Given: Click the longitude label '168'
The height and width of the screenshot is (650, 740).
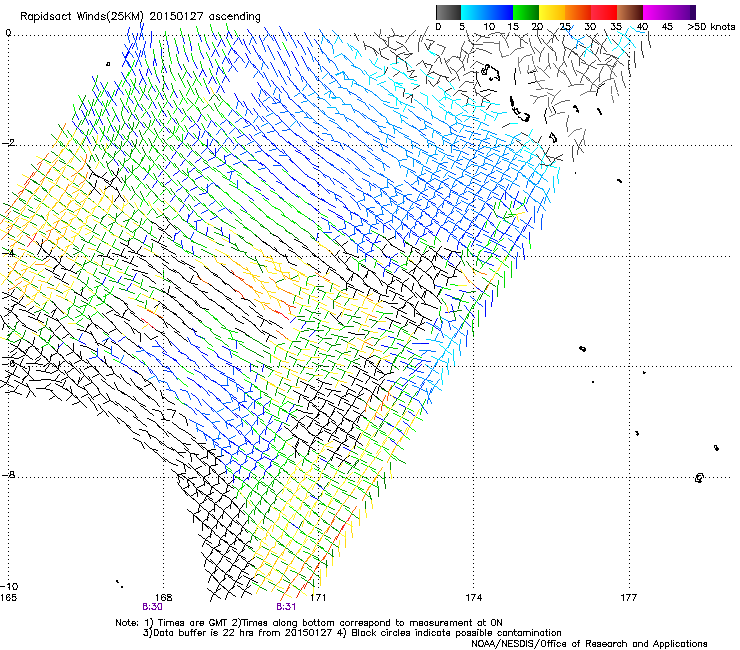Looking at the screenshot, I should (164, 598).
